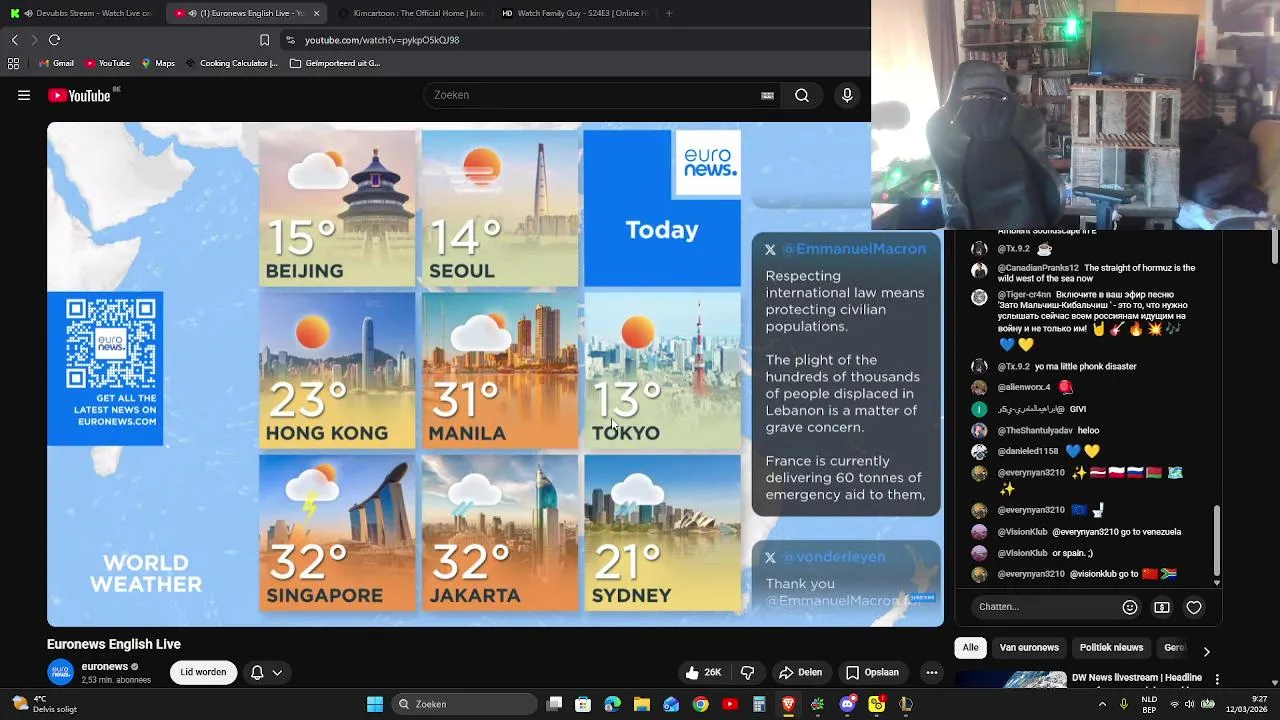Select the Politiek nieuws filter chip
Image resolution: width=1280 pixels, height=720 pixels.
pos(1111,648)
